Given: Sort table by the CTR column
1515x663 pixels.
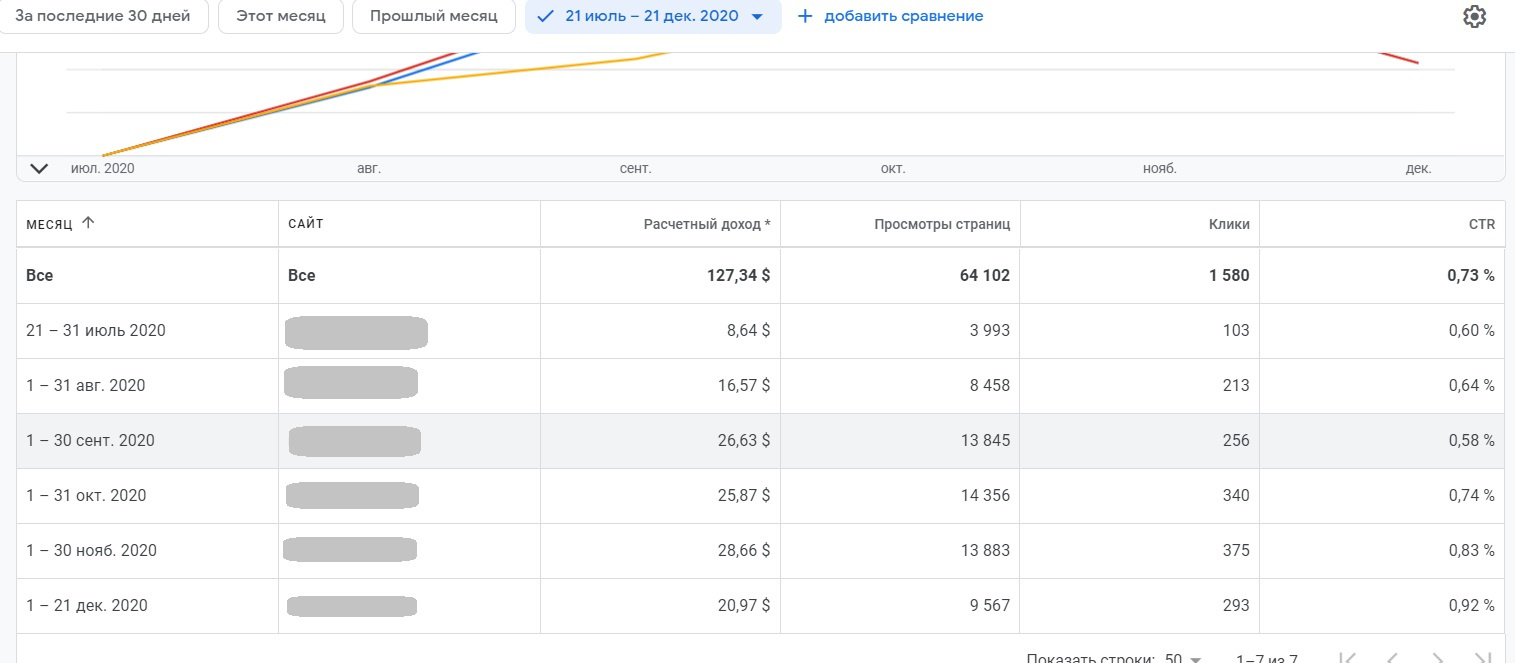Looking at the screenshot, I should click(x=1481, y=224).
